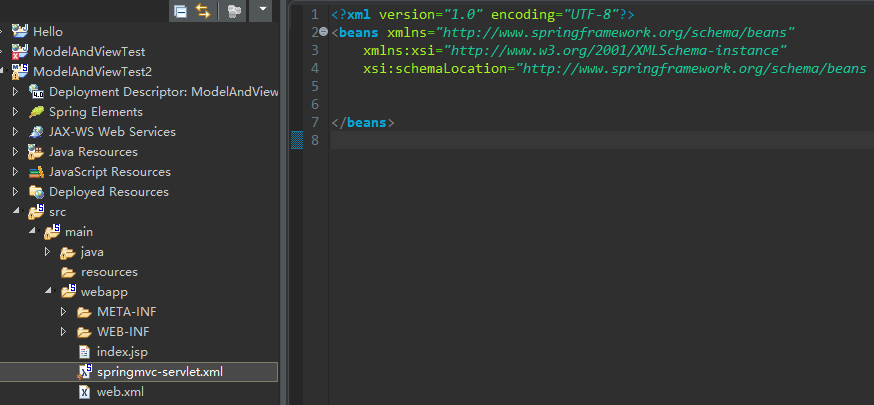Click the xmlns springframework beans URL

coord(614,32)
